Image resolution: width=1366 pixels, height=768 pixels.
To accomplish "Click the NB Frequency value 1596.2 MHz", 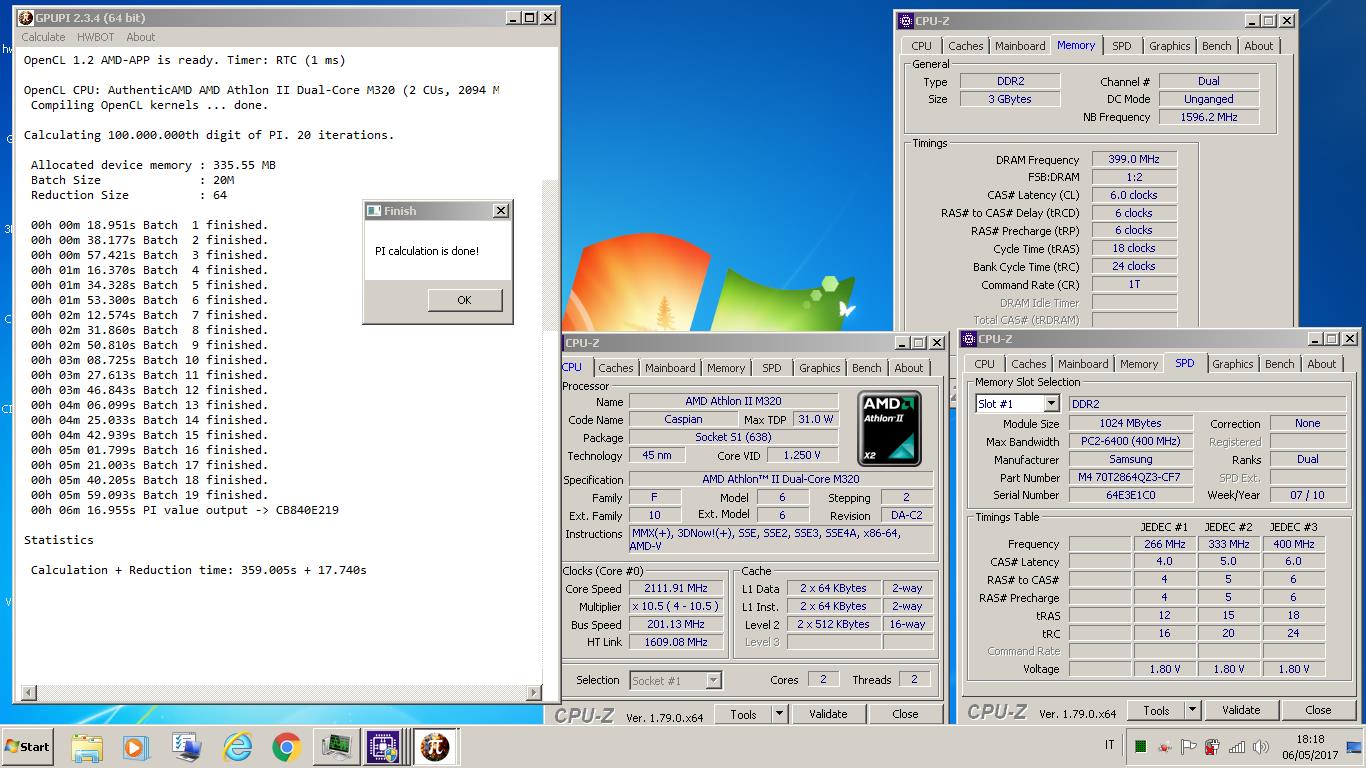I will pos(1208,117).
